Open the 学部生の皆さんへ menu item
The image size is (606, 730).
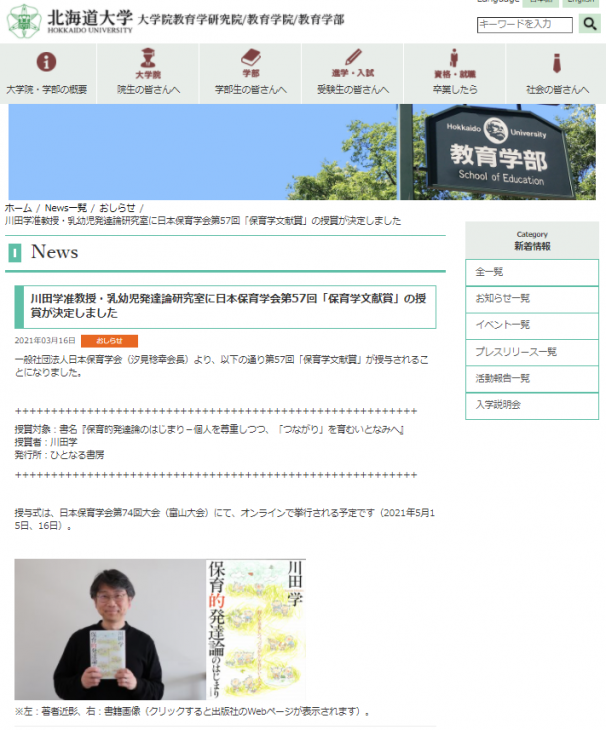(250, 89)
